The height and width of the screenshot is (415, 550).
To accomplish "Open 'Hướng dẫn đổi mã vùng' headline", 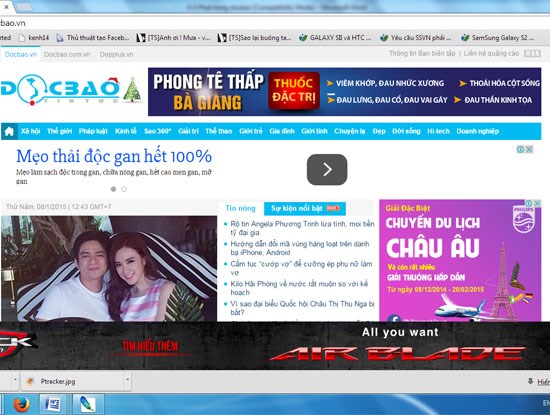I will pyautogui.click(x=300, y=248).
